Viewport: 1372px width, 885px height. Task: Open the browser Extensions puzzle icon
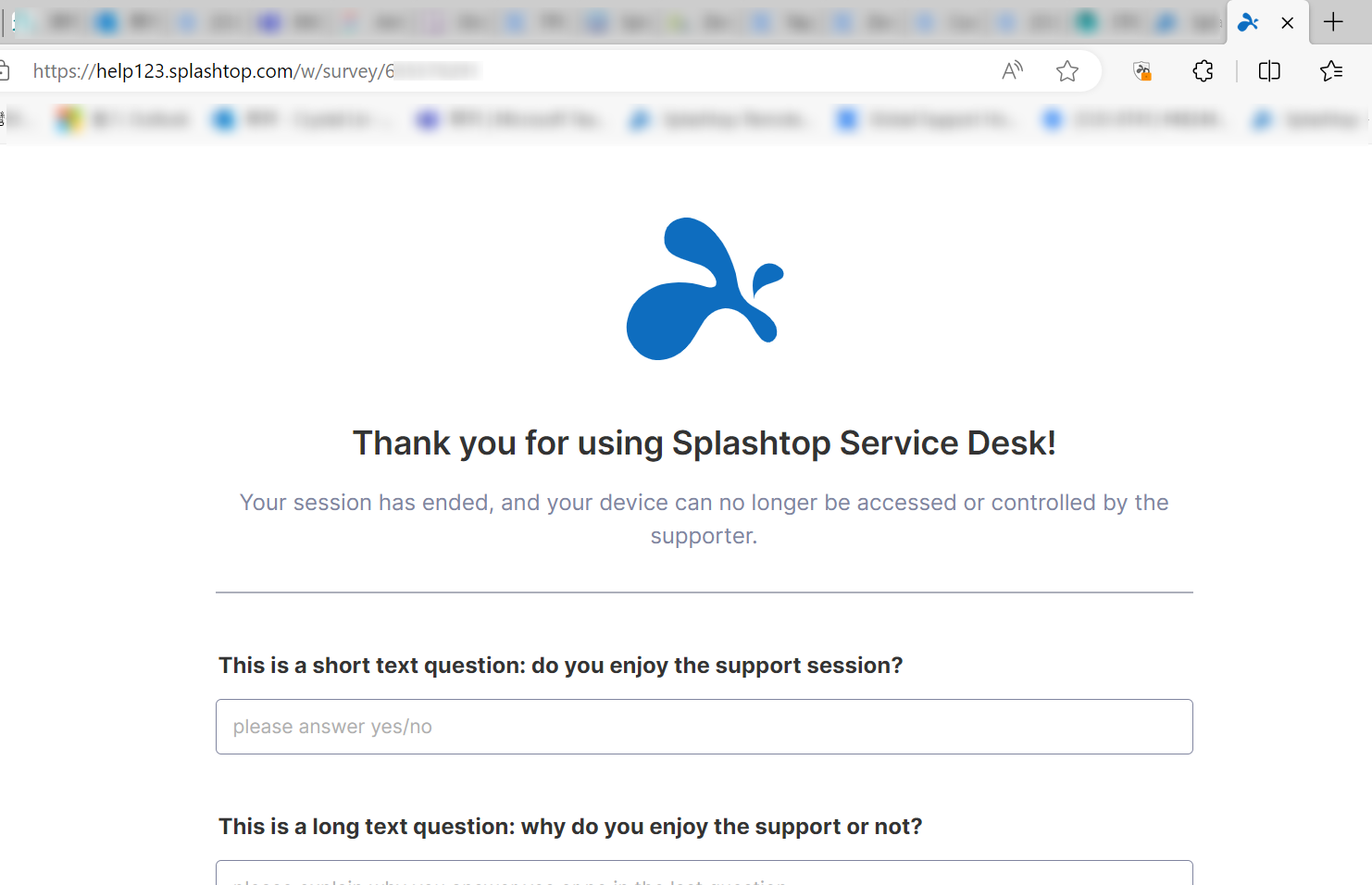tap(1203, 70)
